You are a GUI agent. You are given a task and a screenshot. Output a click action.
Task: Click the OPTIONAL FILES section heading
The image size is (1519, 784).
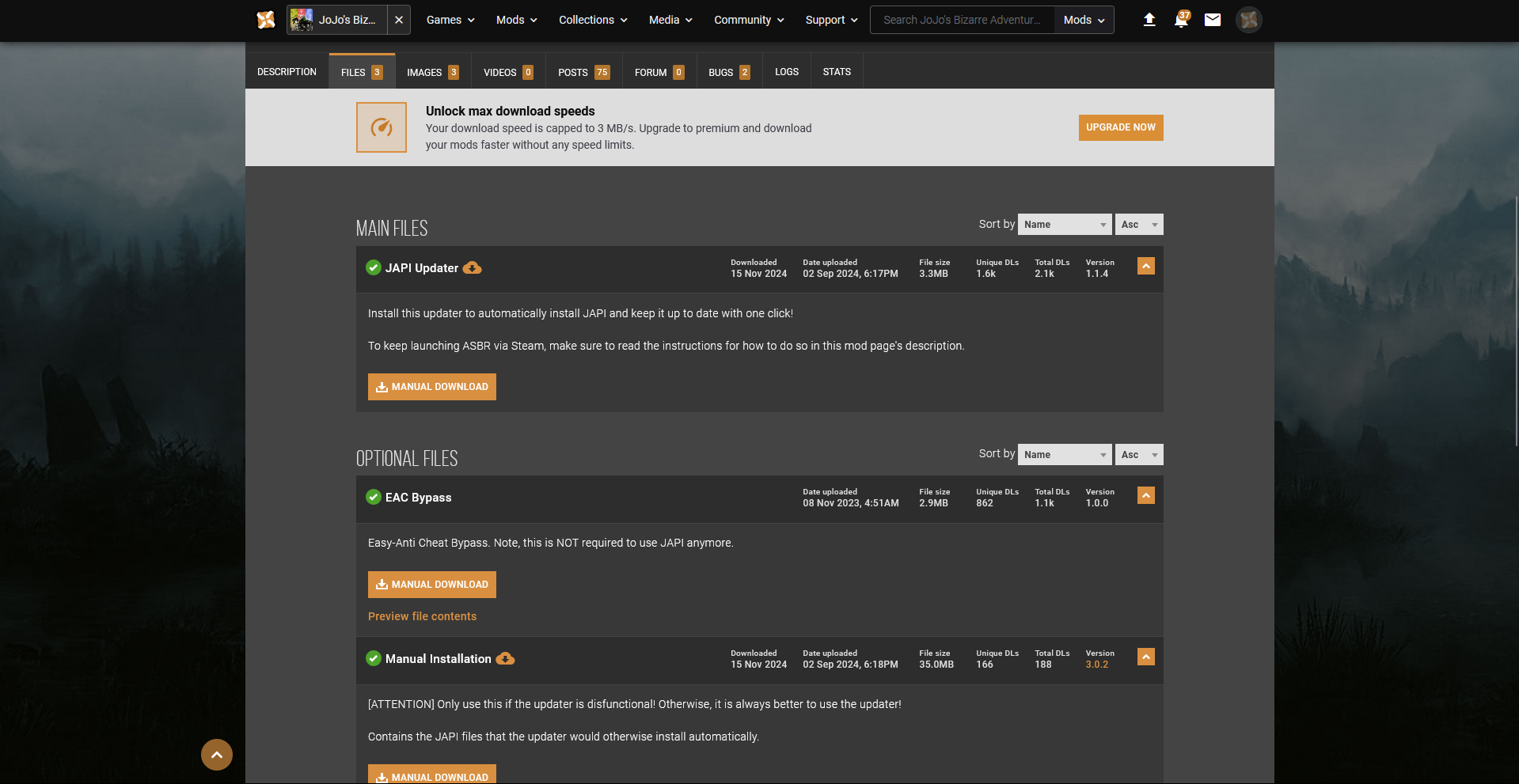tap(407, 459)
